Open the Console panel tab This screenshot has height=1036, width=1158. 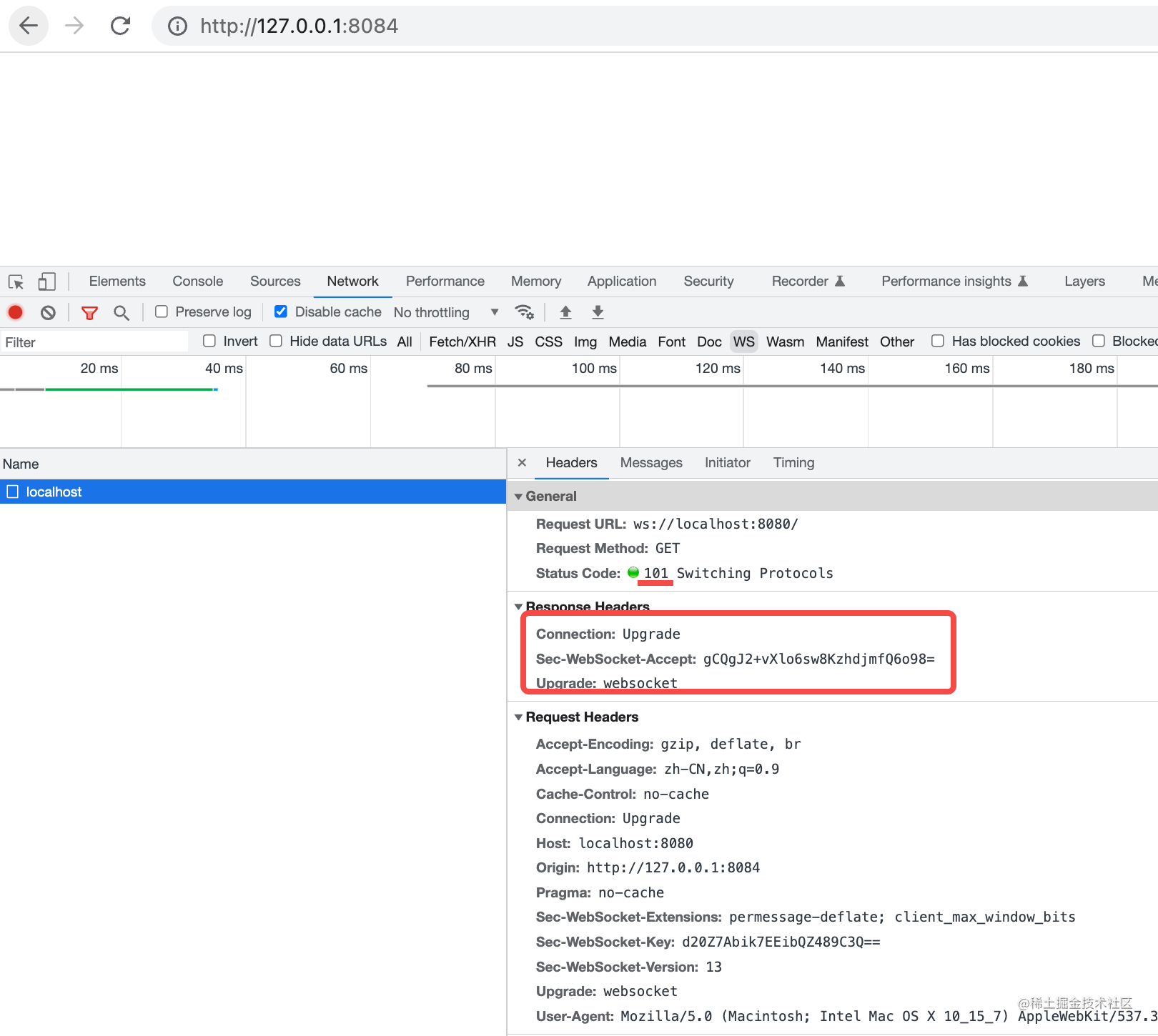(x=197, y=282)
